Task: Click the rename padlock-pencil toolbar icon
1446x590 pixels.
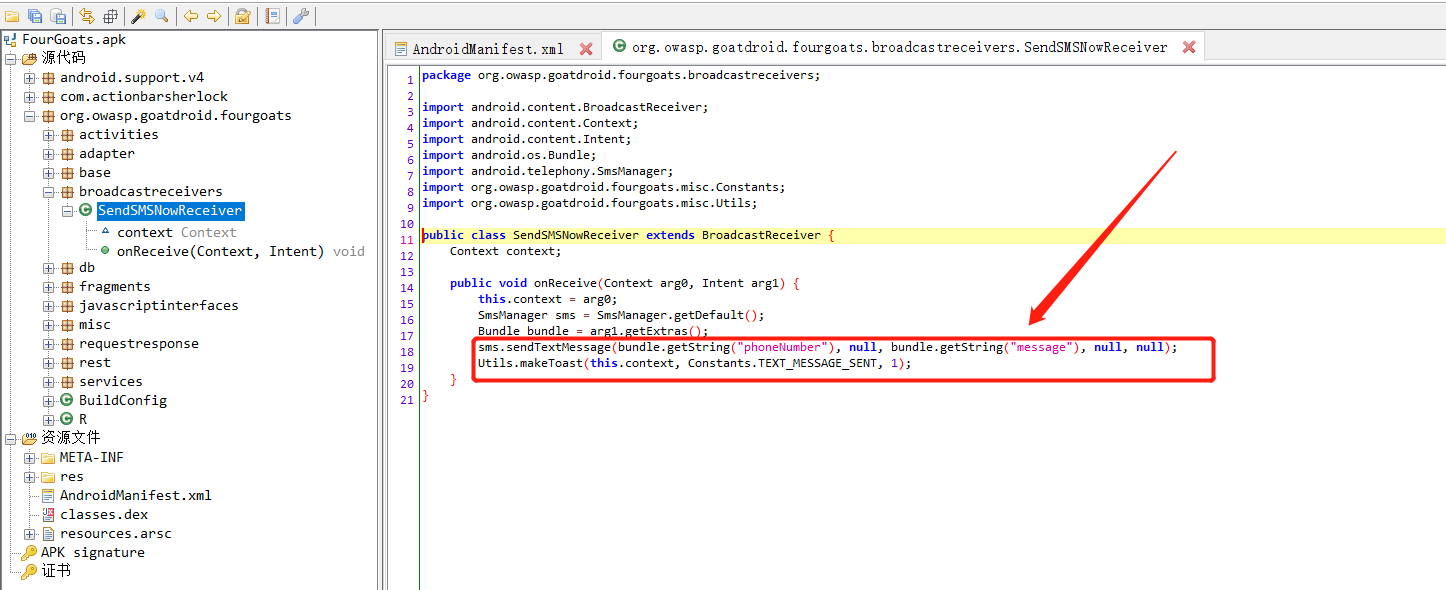Action: tap(243, 16)
